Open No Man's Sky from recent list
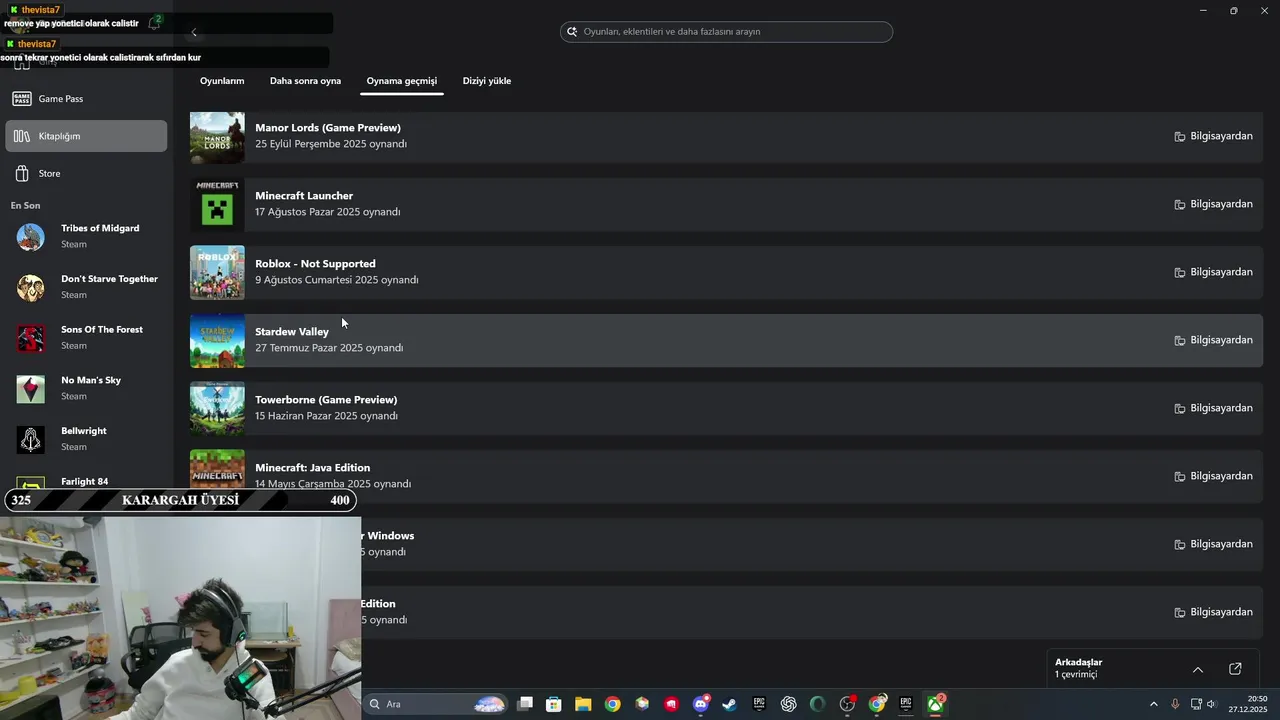This screenshot has width=1280, height=720. tap(86, 388)
